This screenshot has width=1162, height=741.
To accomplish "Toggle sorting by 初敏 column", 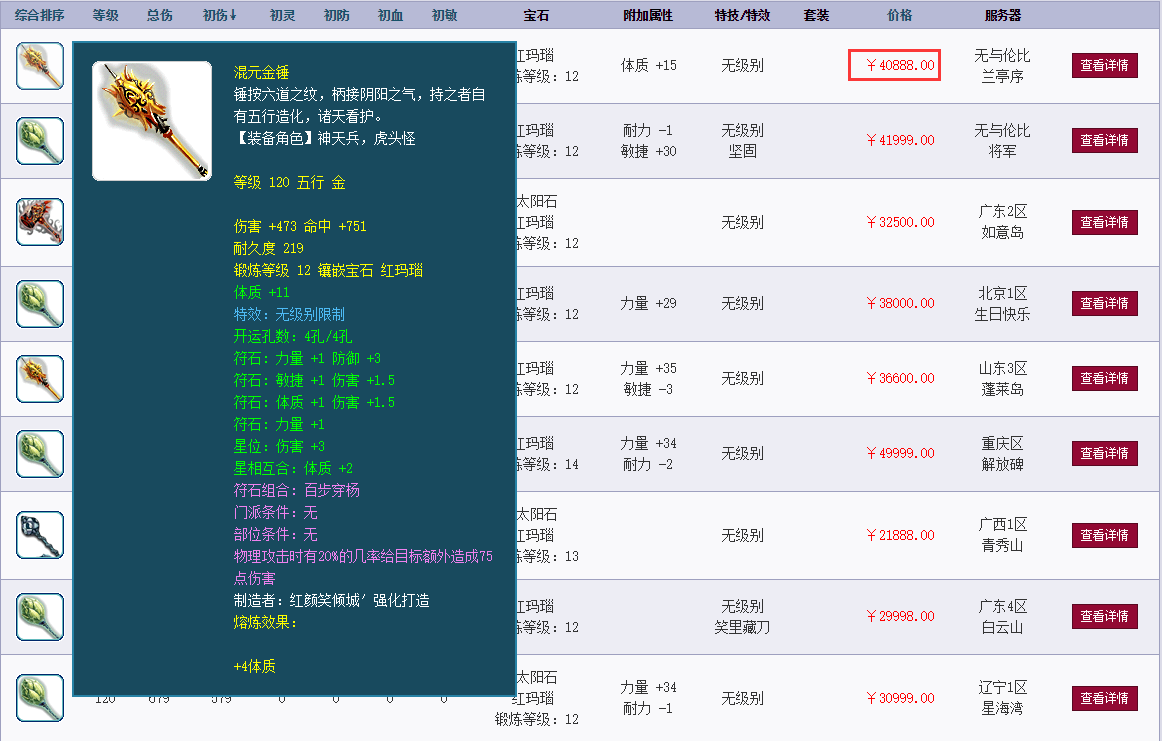I will (444, 15).
